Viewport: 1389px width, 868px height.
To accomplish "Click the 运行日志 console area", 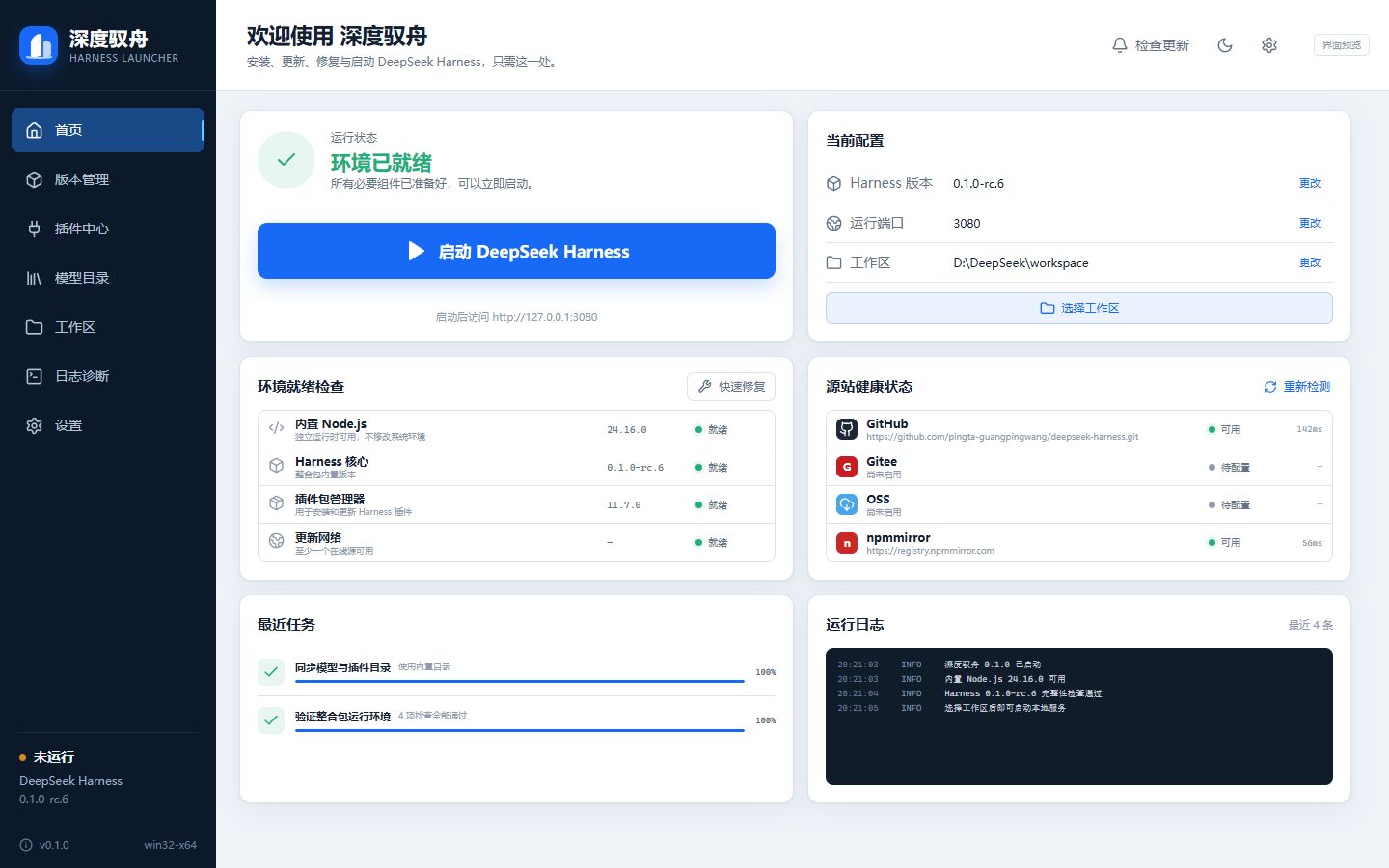I will [x=1079, y=717].
